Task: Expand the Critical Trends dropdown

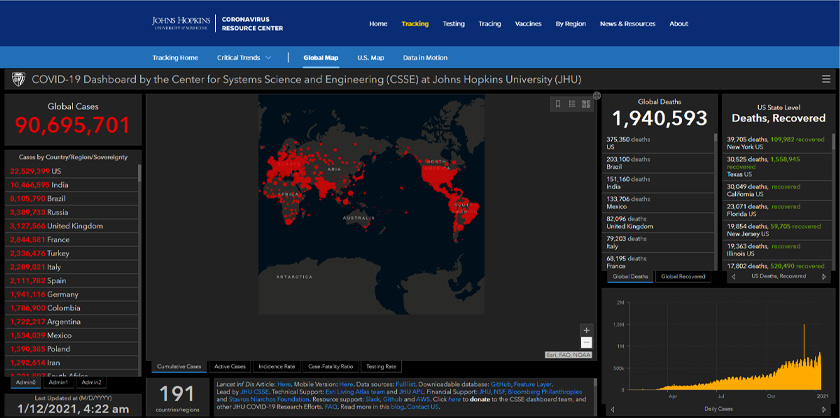Action: pos(244,58)
